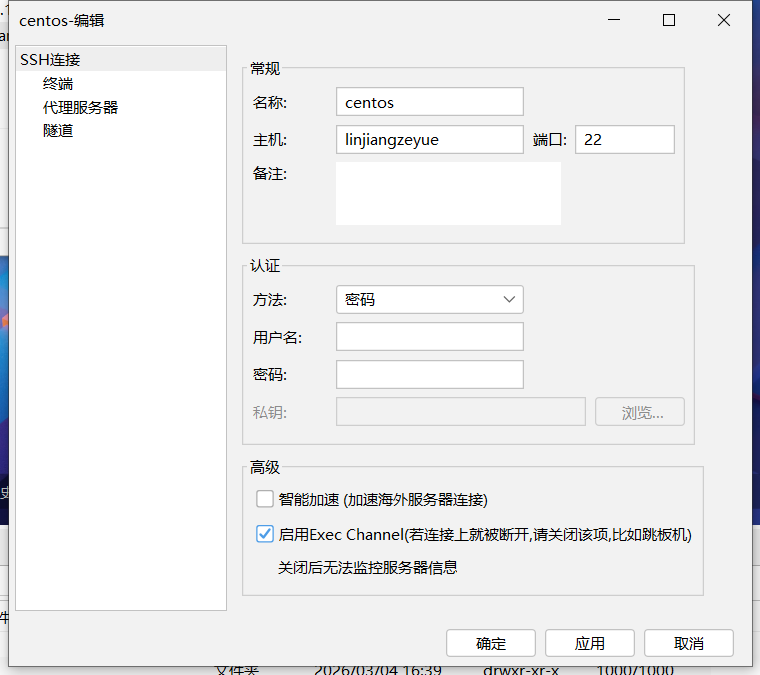Click the 关闭后无法监控服务器信息 note text
This screenshot has width=760, height=675.
tap(367, 567)
